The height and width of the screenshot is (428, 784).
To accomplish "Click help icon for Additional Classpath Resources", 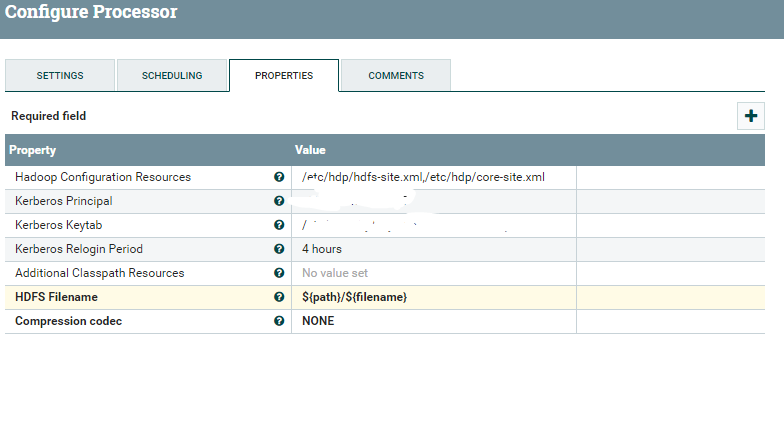I will tap(279, 273).
